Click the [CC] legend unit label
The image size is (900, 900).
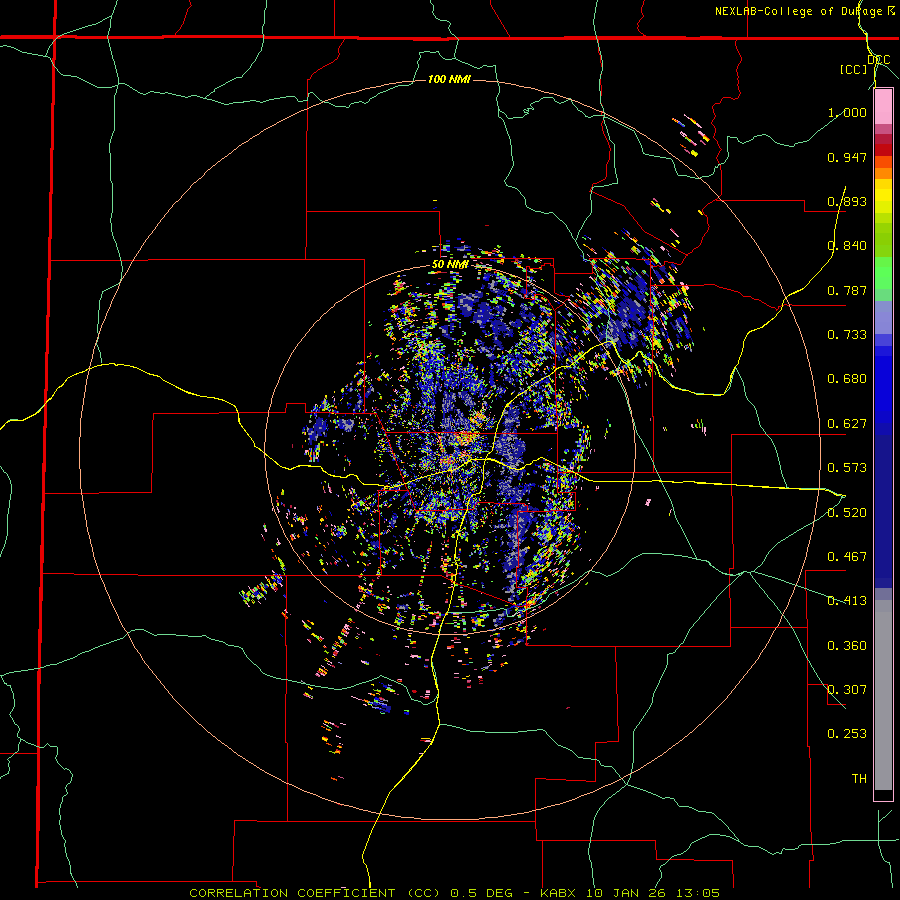[x=854, y=69]
